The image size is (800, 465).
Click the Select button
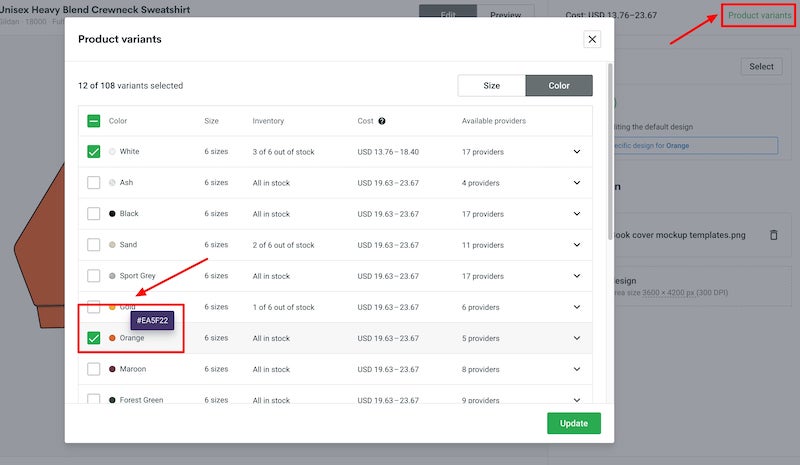tap(761, 67)
